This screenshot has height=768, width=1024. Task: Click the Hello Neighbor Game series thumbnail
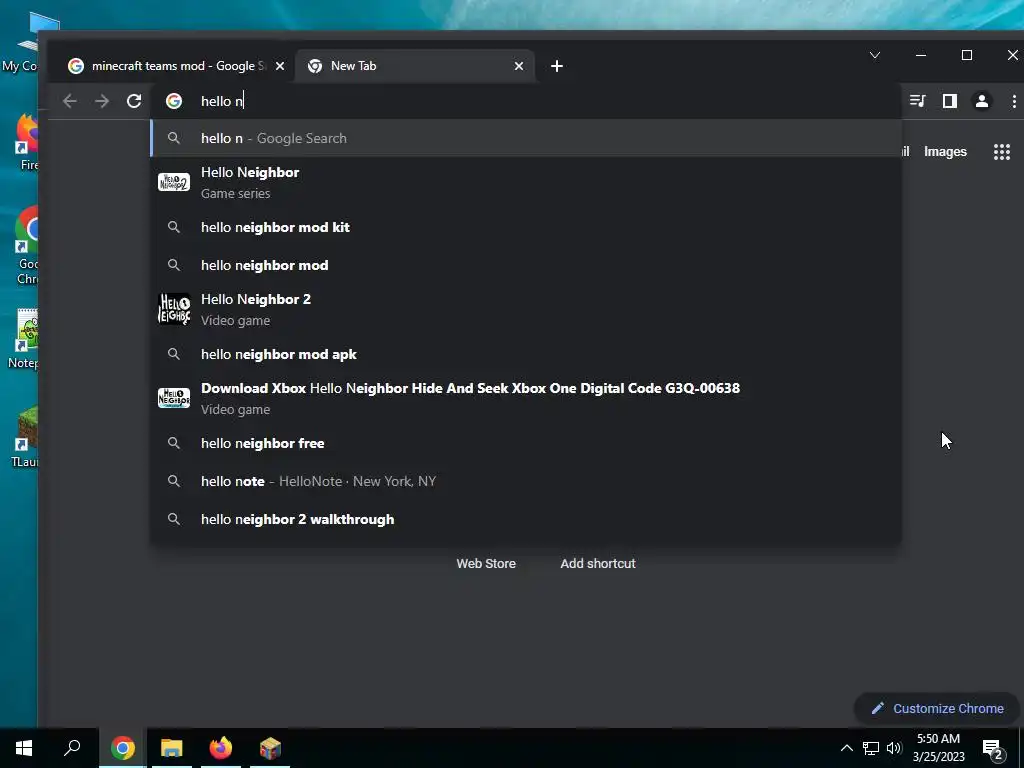pyautogui.click(x=174, y=182)
